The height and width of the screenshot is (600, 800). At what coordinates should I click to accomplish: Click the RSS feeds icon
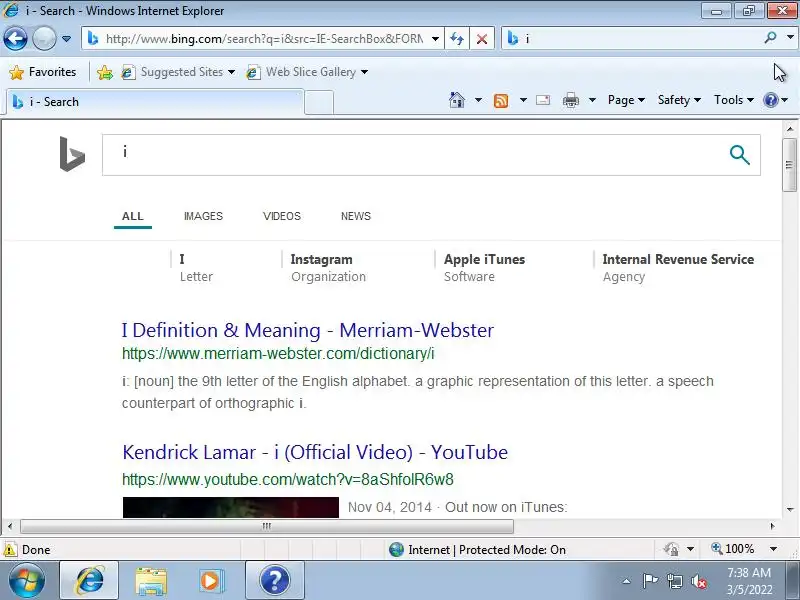click(501, 101)
